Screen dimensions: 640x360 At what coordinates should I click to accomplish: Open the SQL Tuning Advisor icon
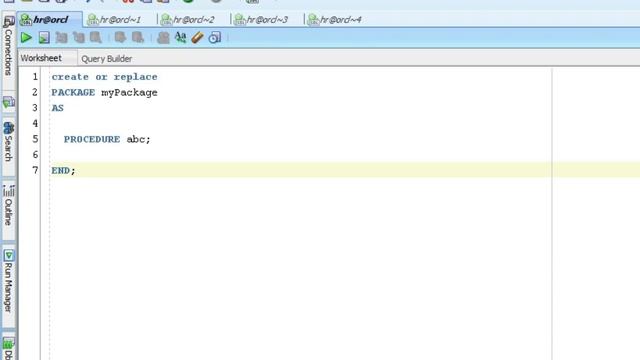pos(96,38)
